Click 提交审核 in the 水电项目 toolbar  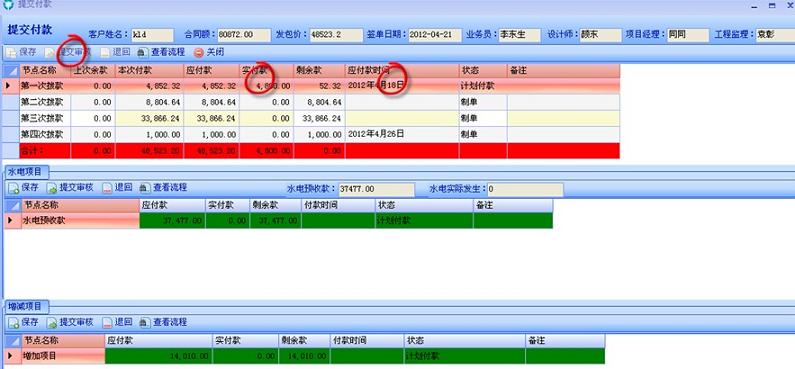click(x=70, y=188)
